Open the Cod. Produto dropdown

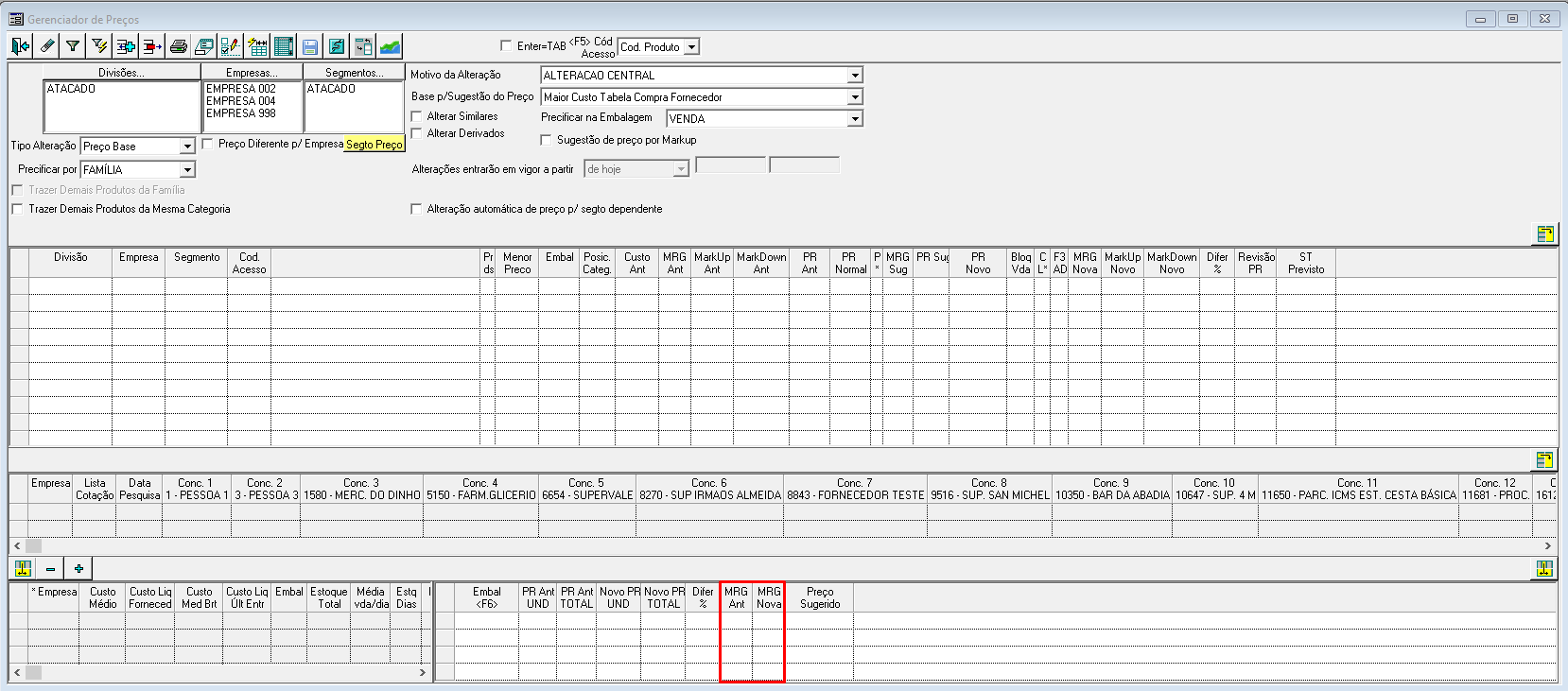(691, 46)
